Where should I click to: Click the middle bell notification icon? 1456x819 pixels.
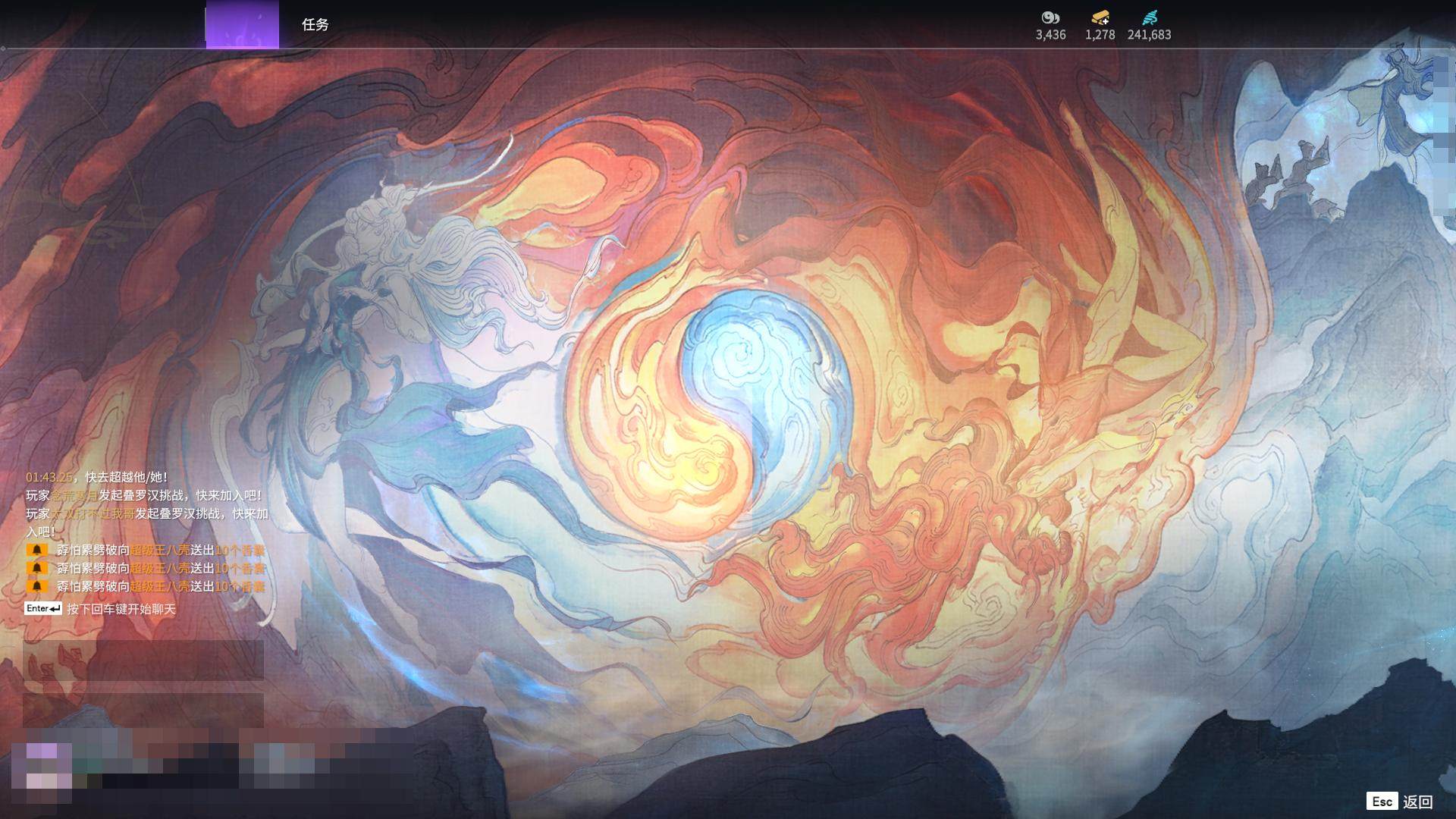(36, 568)
